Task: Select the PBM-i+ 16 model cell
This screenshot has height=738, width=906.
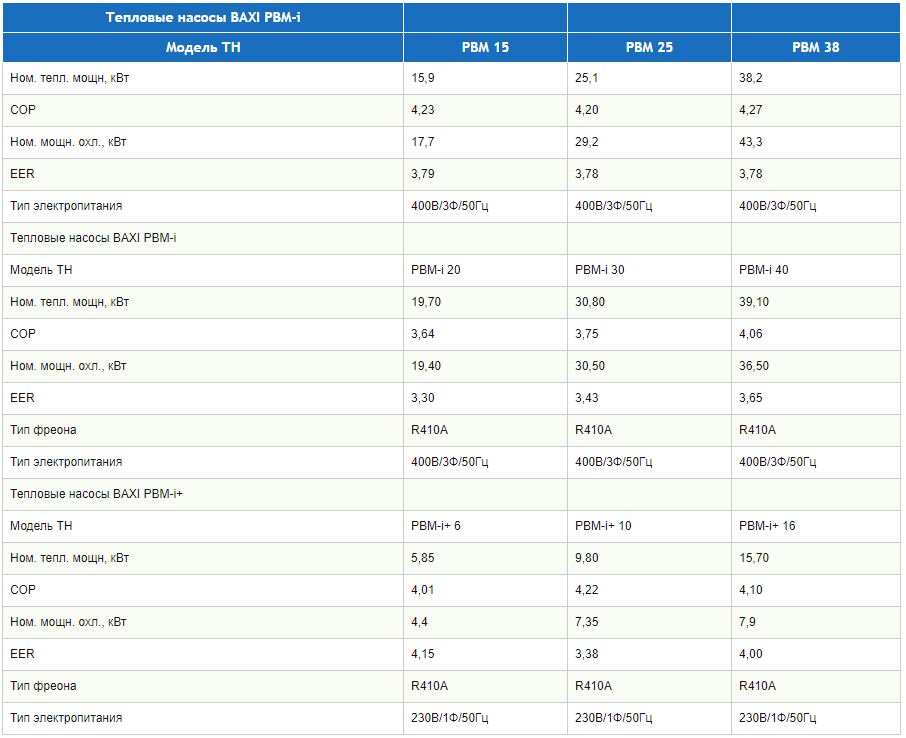Action: [x=767, y=526]
